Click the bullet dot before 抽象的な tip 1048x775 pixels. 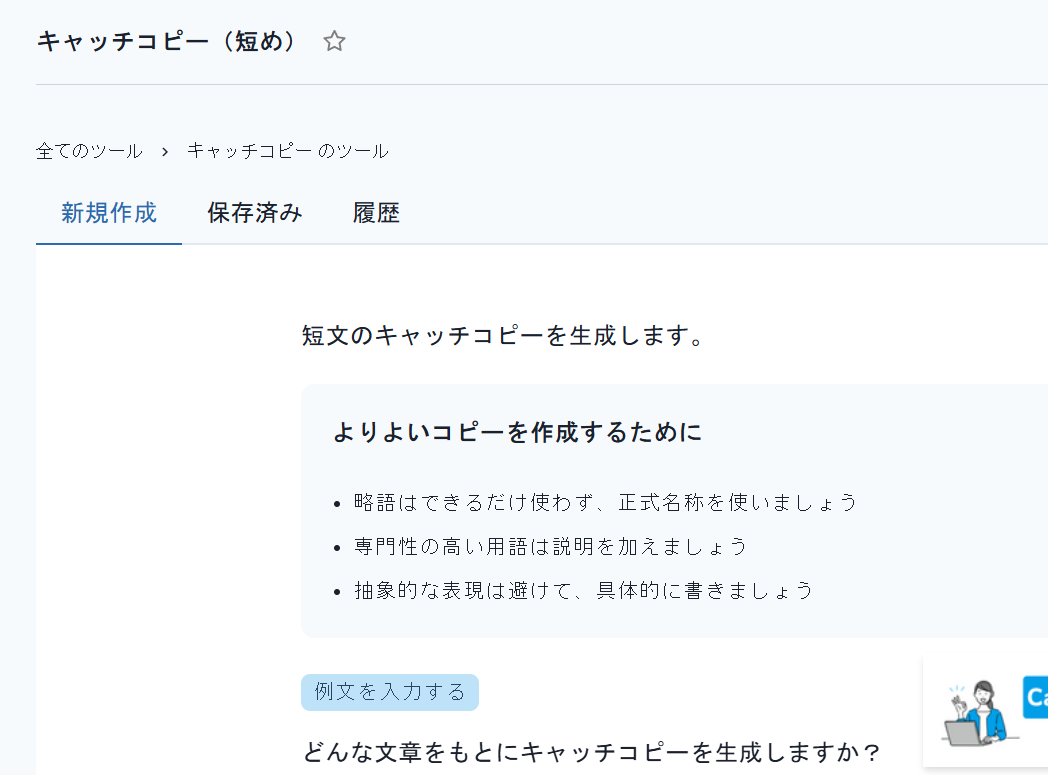point(338,592)
